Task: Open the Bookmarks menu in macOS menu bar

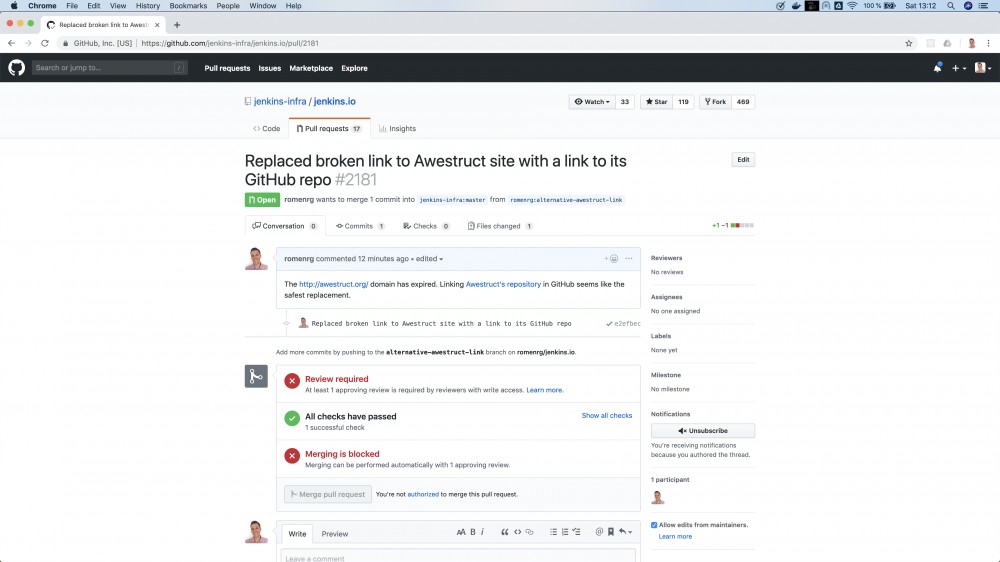Action: click(x=188, y=6)
